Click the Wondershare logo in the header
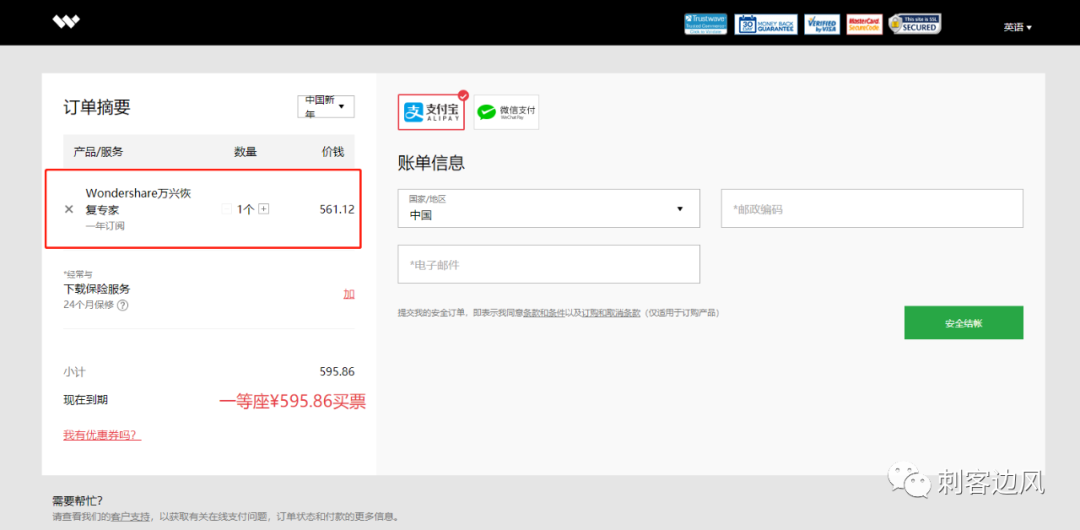 (x=66, y=22)
